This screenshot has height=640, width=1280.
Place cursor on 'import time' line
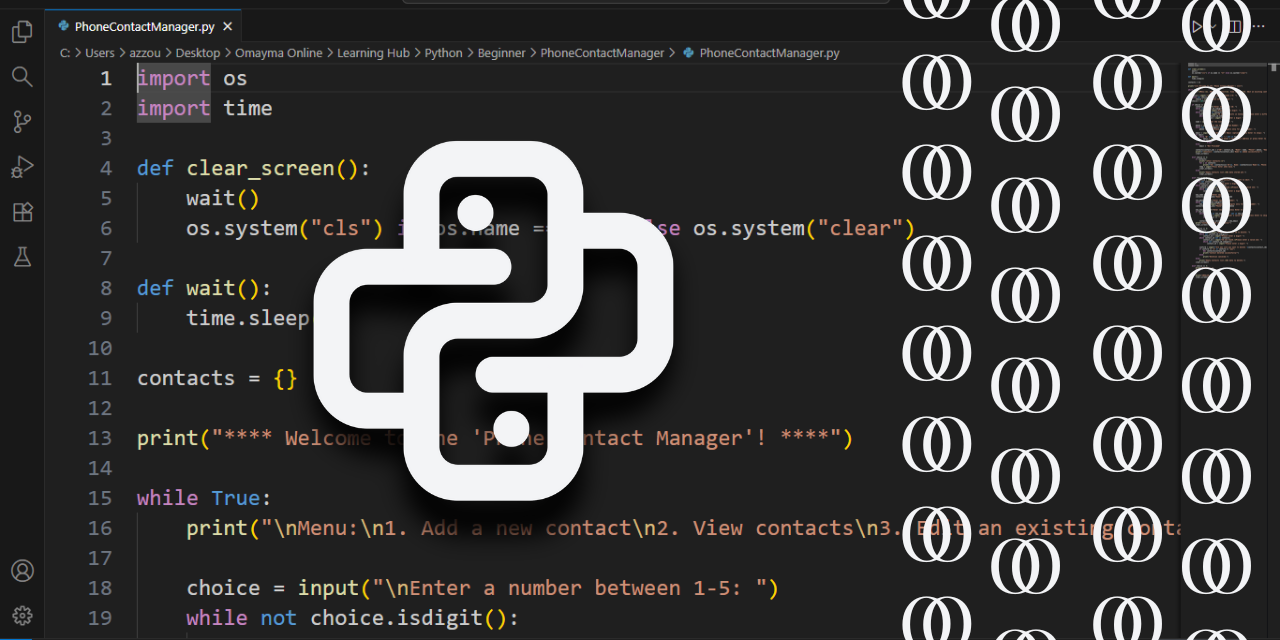(205, 108)
